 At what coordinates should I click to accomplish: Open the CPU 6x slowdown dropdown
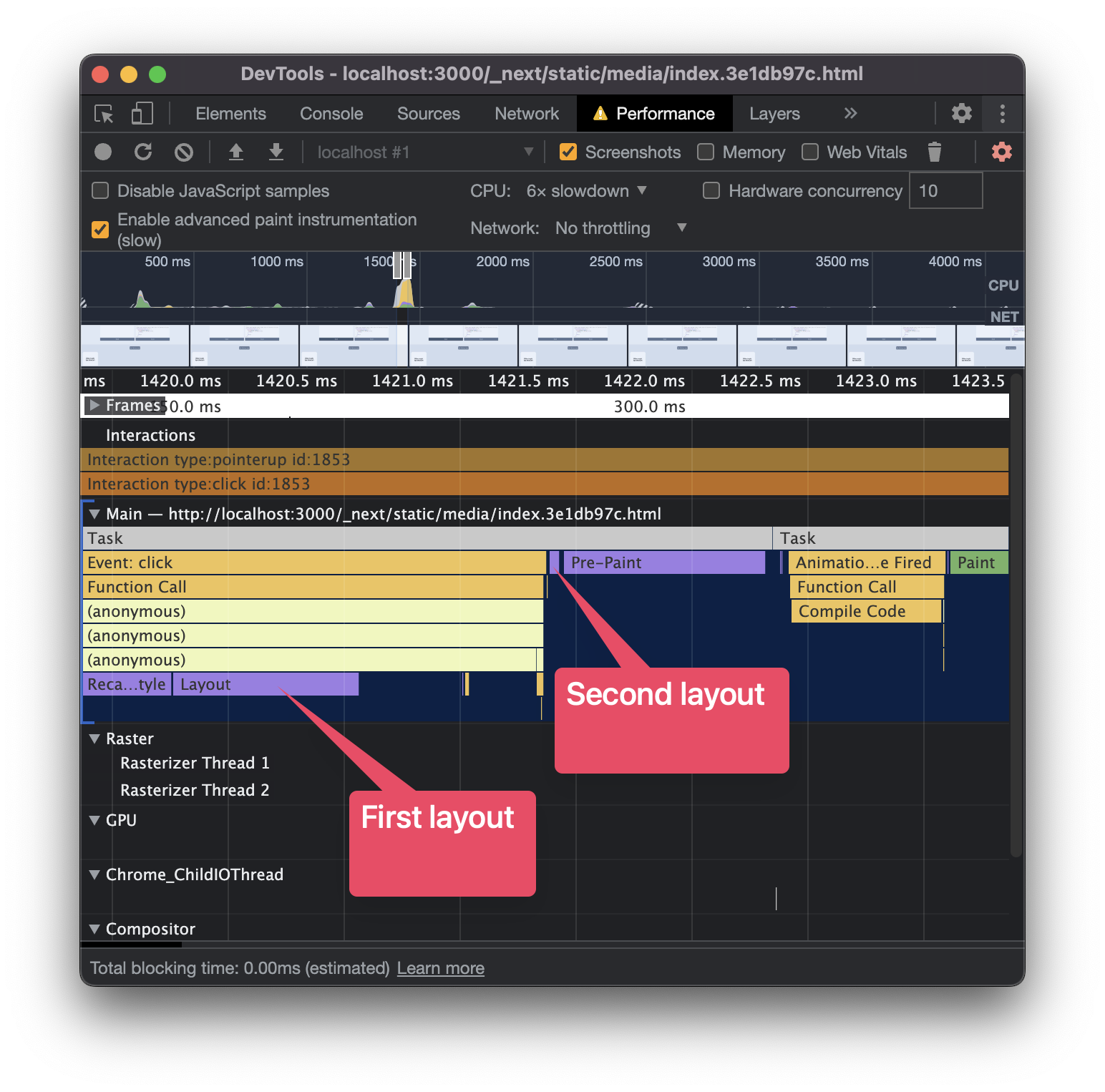587,190
